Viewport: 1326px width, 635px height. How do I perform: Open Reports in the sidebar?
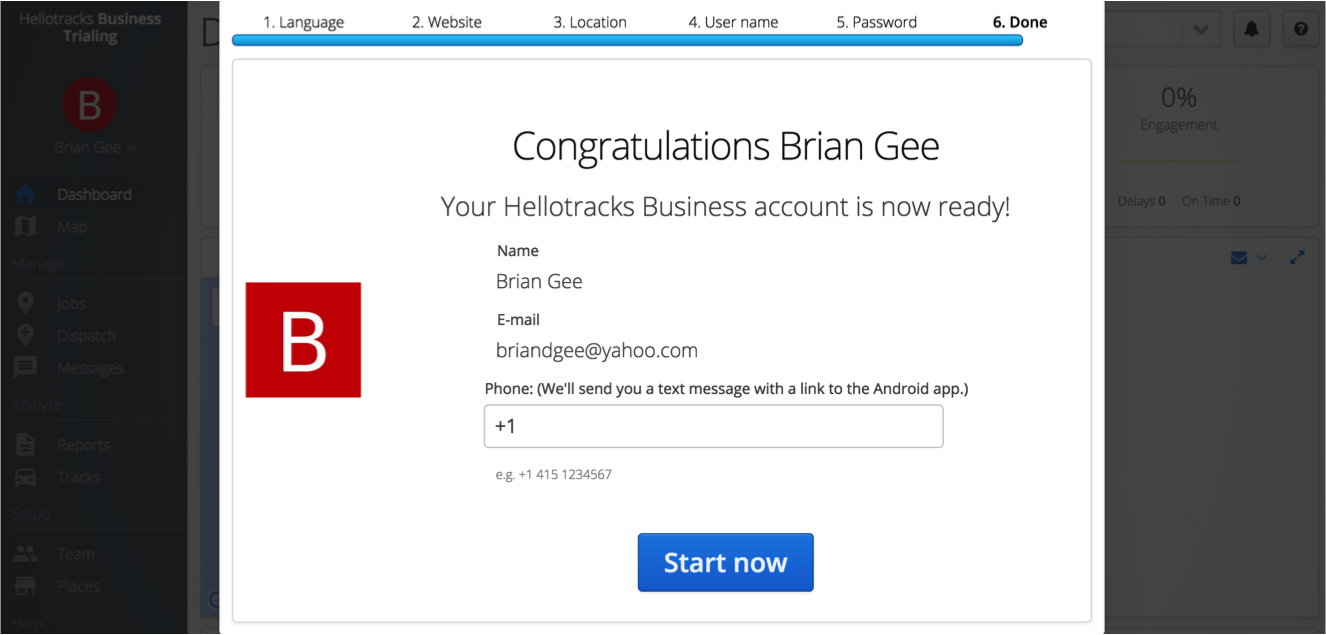click(x=83, y=445)
